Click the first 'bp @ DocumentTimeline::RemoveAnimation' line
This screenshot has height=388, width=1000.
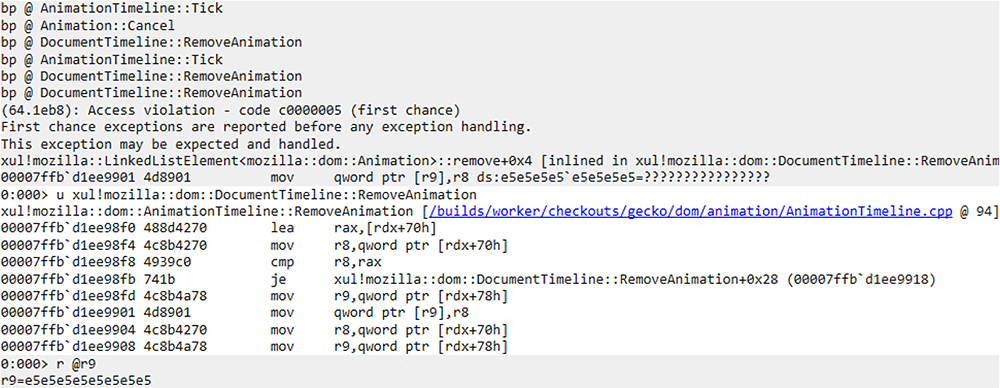(x=152, y=43)
